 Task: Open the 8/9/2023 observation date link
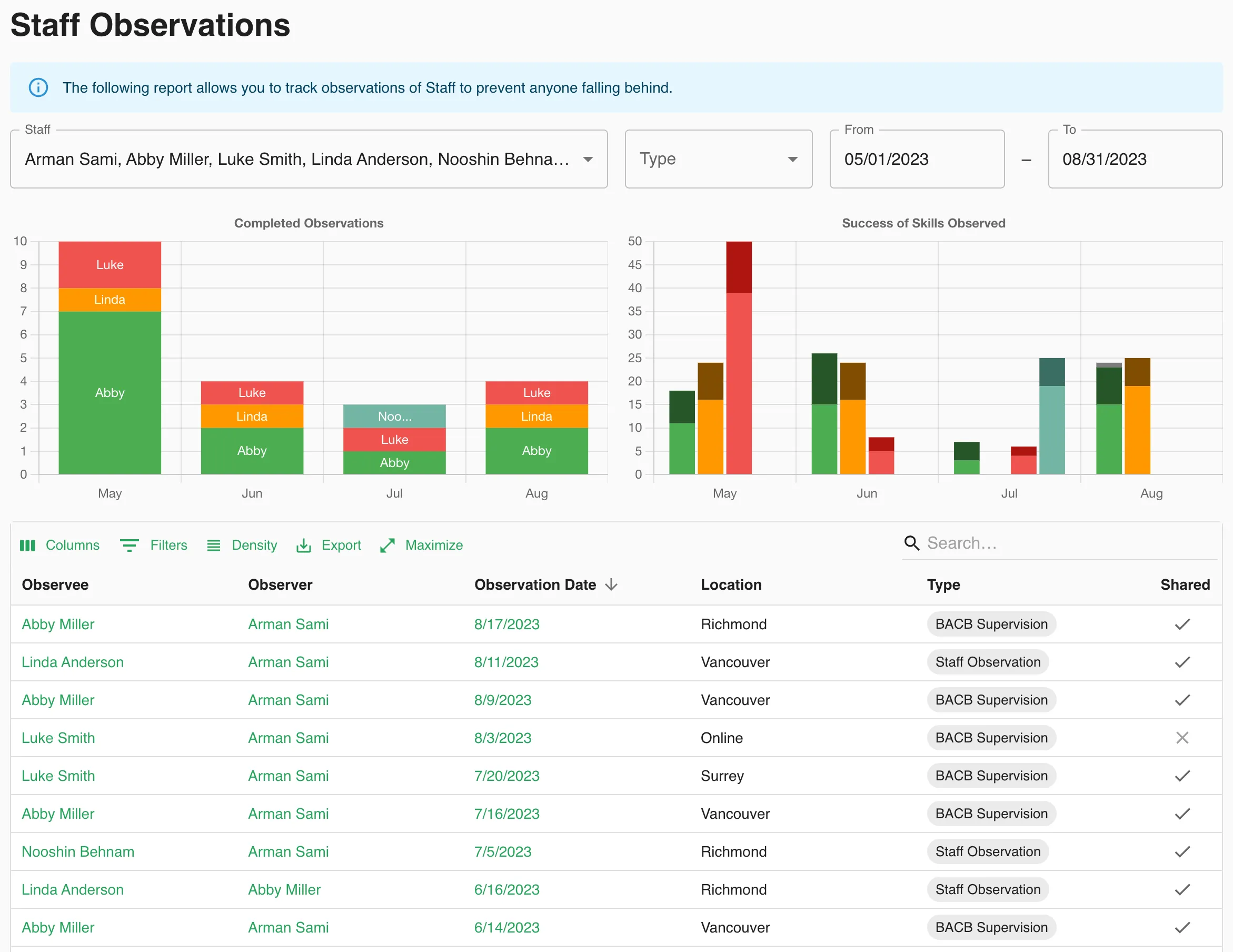pyautogui.click(x=503, y=700)
